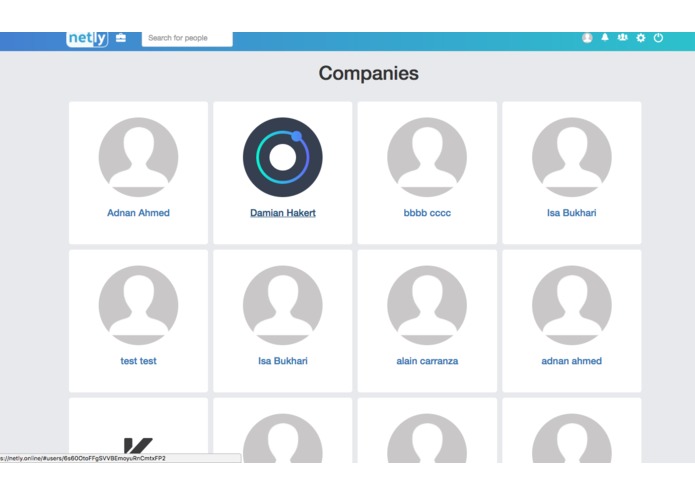Open settings gear icon
695x494 pixels.
tap(640, 38)
